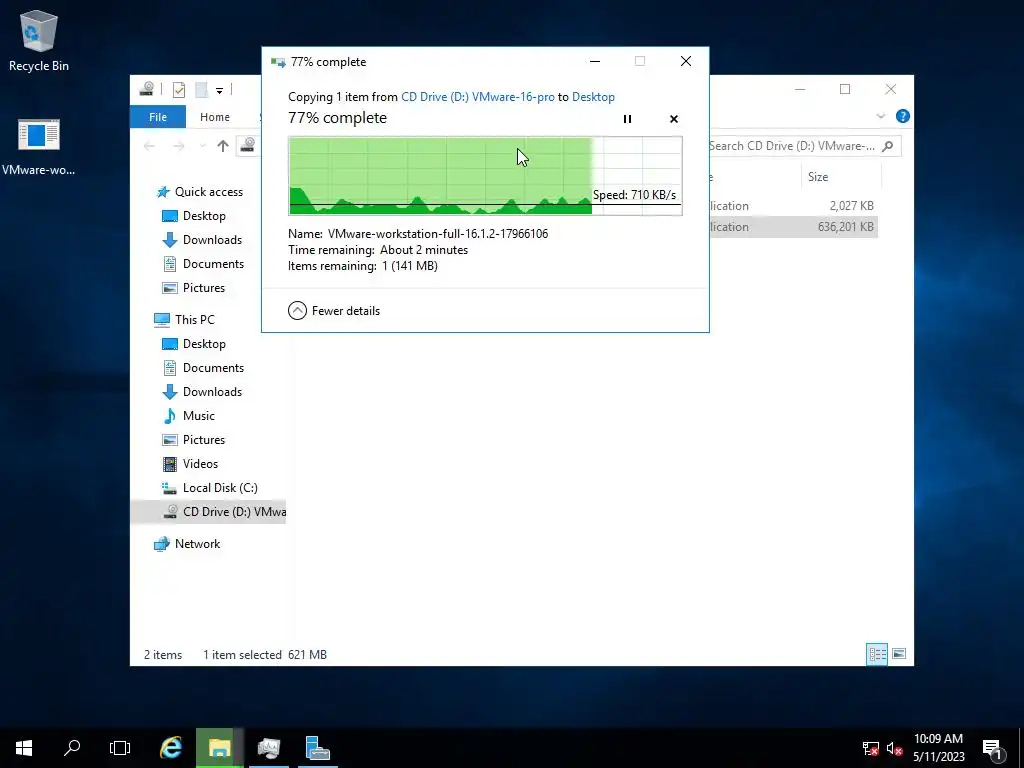1024x768 pixels.
Task: Click the network status tray icon
Action: (x=871, y=748)
